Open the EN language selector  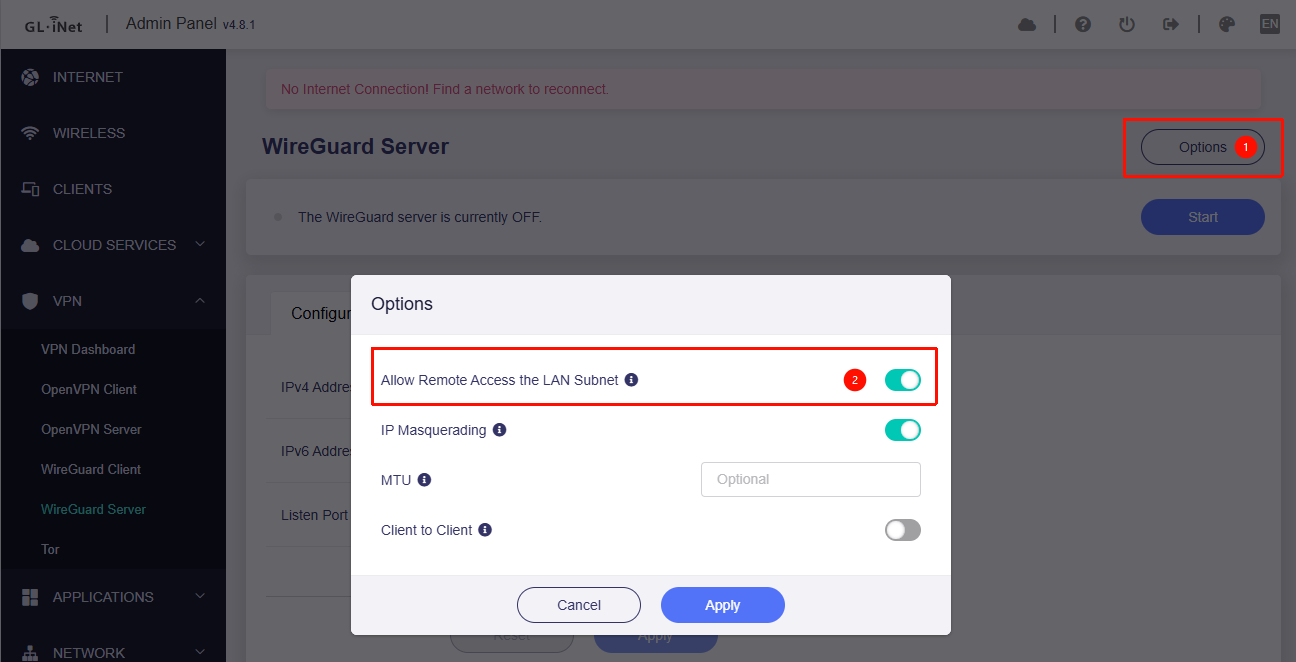(1269, 25)
